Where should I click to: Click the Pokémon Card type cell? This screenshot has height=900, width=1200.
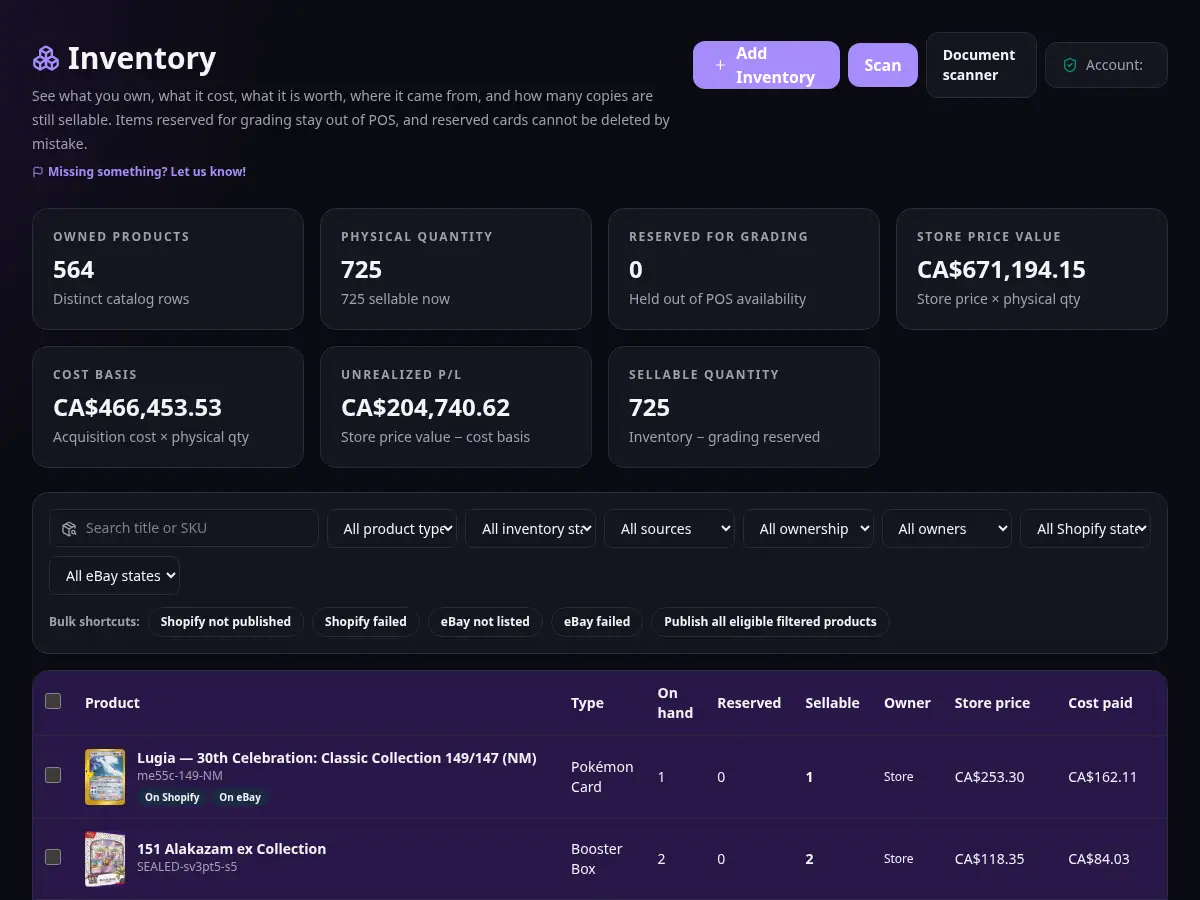point(602,777)
